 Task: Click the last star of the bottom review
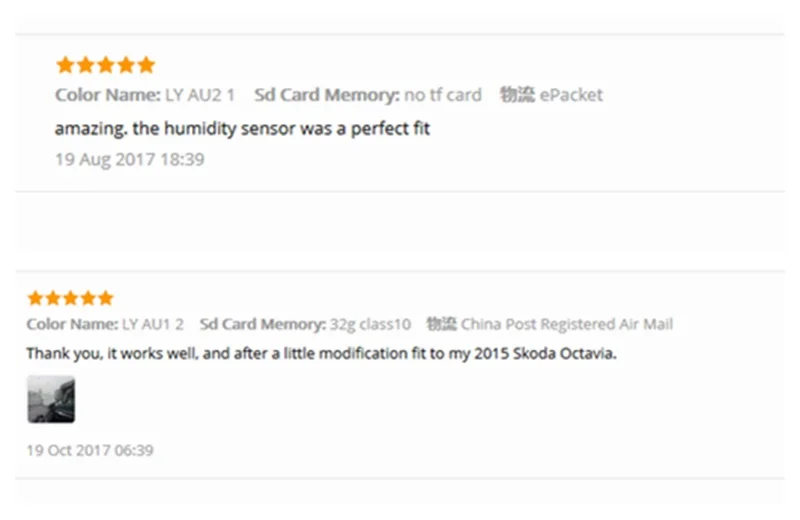[x=106, y=298]
